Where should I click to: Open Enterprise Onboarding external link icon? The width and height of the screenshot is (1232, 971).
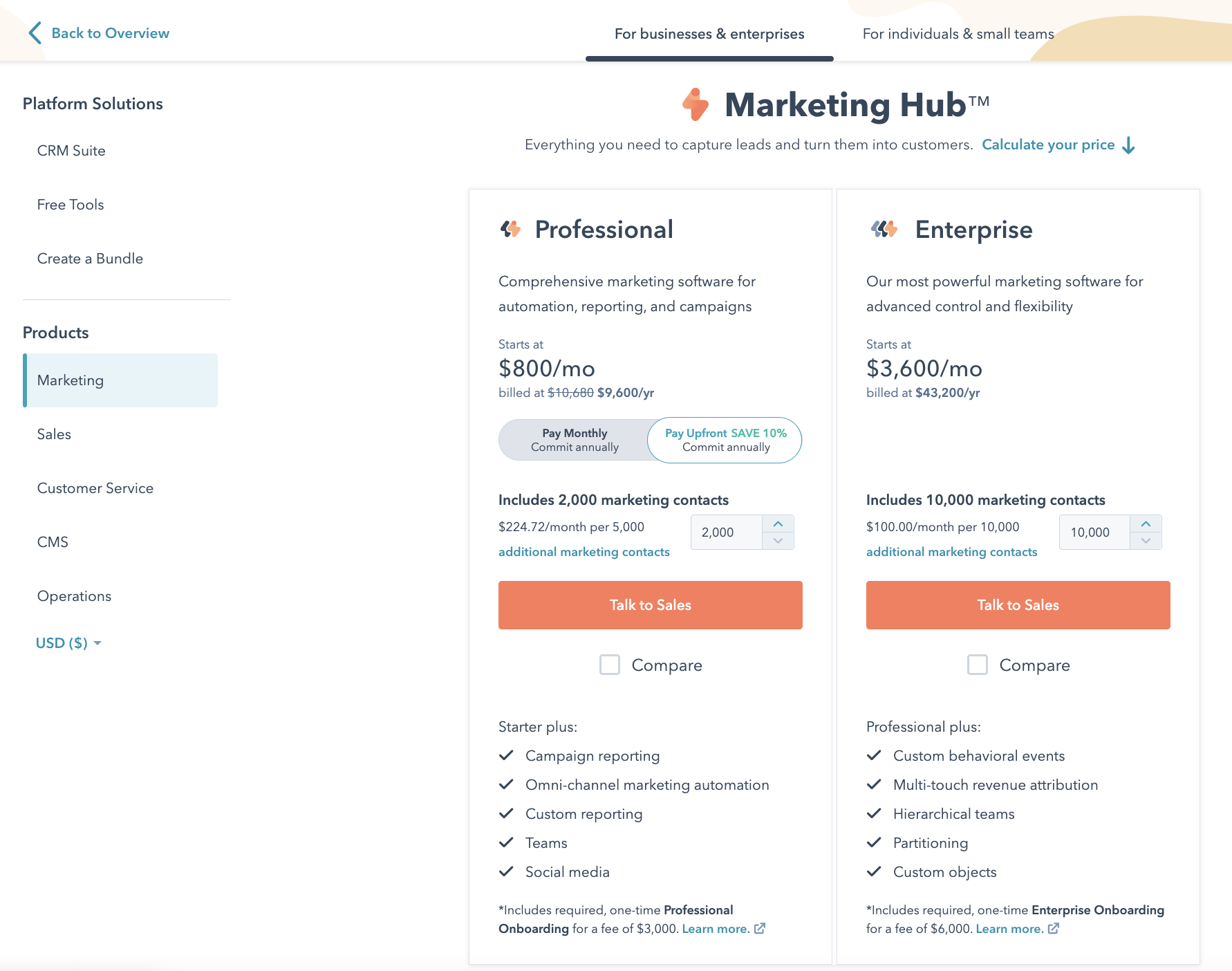tap(1054, 929)
